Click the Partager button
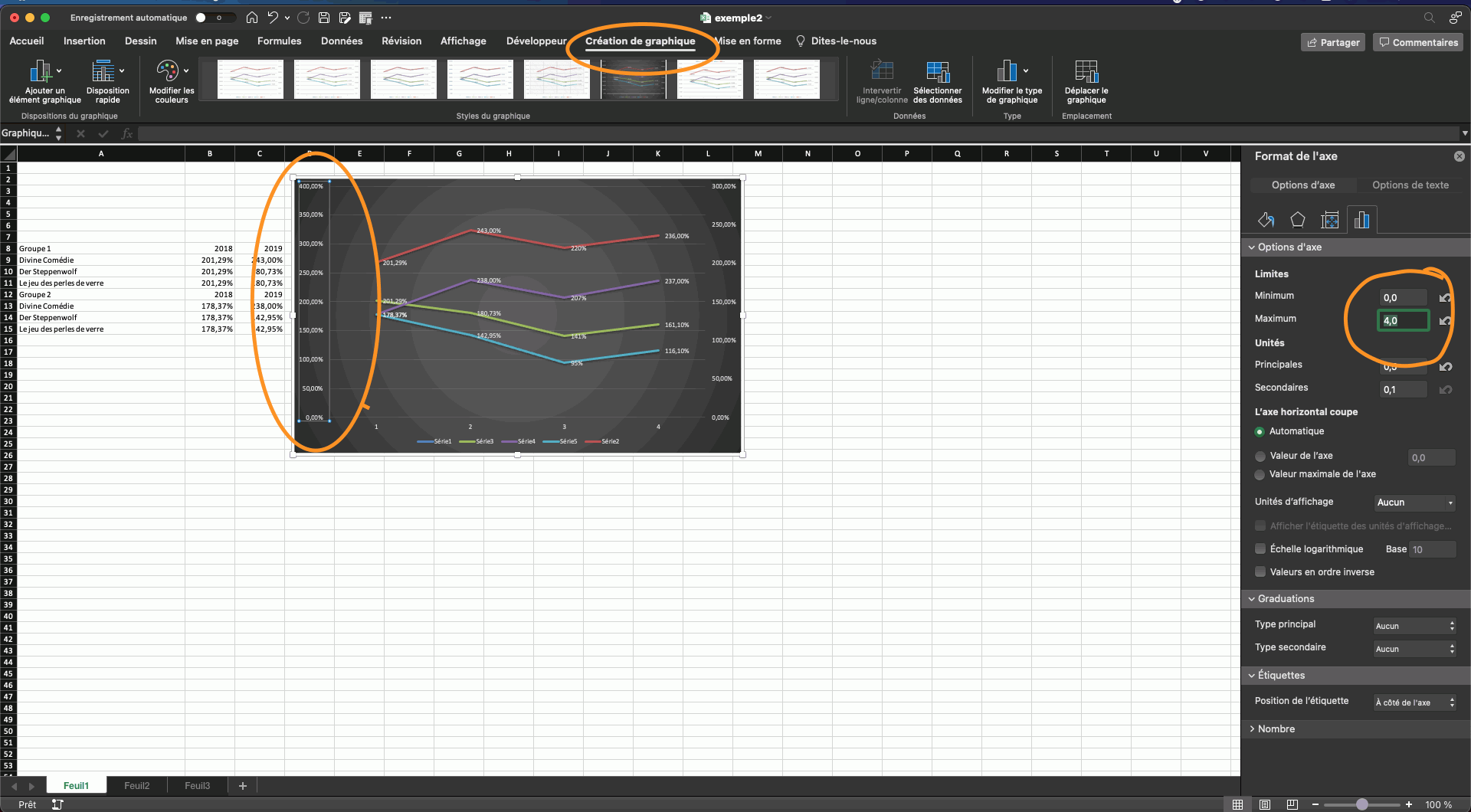The height and width of the screenshot is (812, 1471). point(1333,43)
